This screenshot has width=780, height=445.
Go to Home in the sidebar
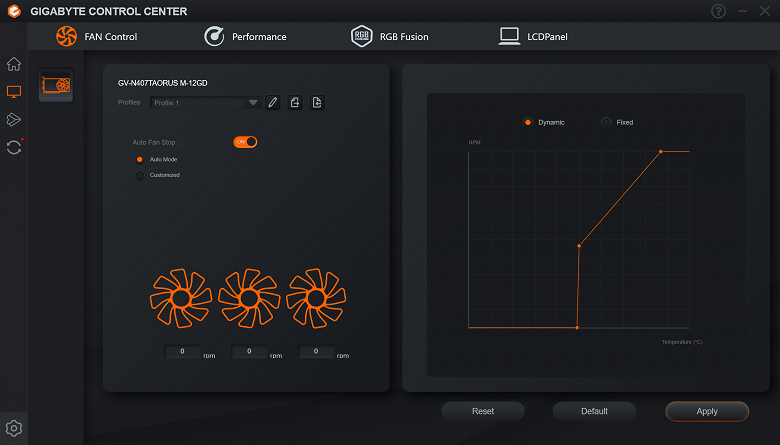pyautogui.click(x=14, y=64)
